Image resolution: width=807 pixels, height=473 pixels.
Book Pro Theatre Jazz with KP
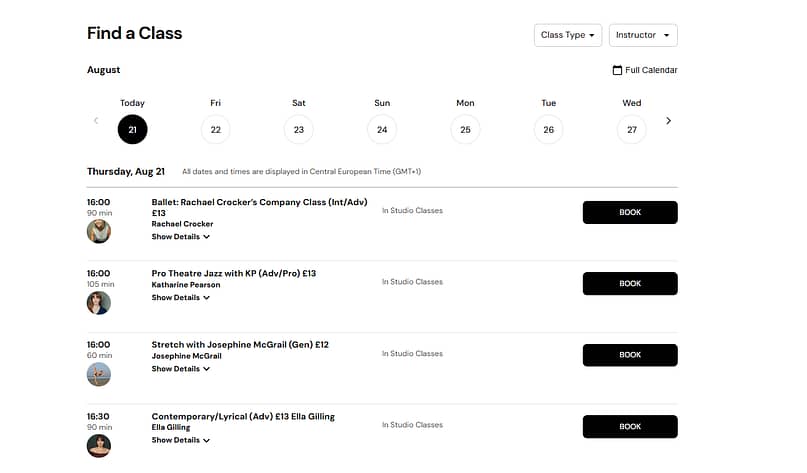pos(630,284)
